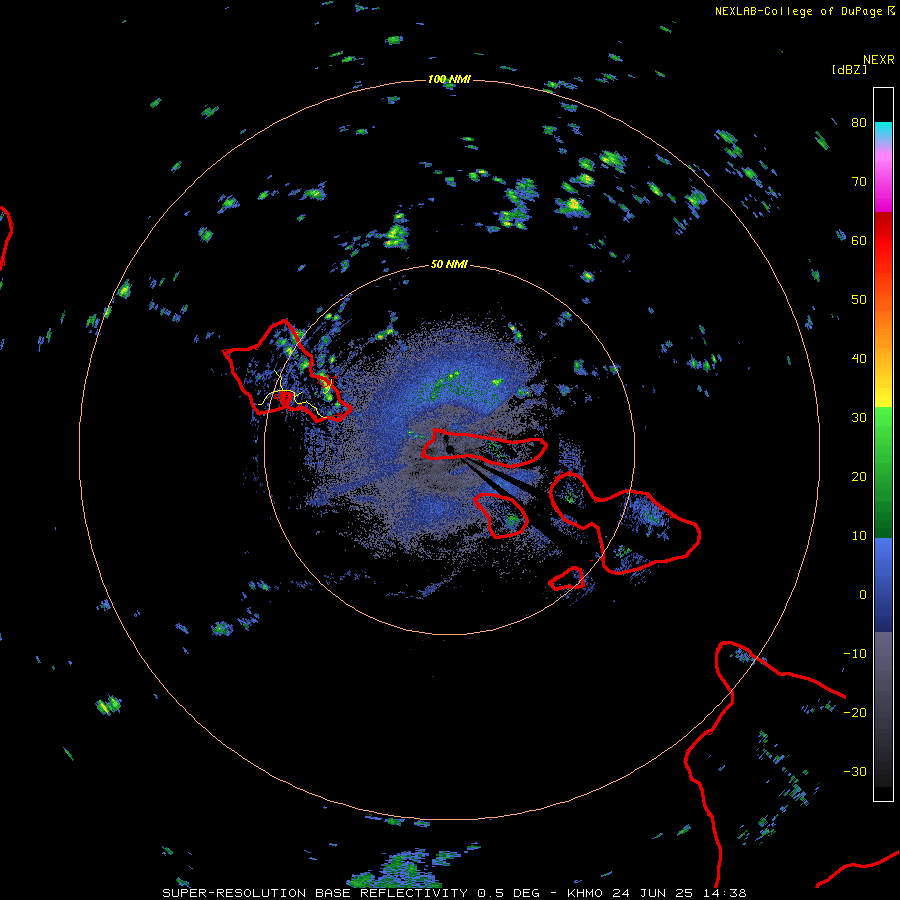This screenshot has width=900, height=900.
Task: Click the 30 value on dBZ scale
Action: click(859, 418)
